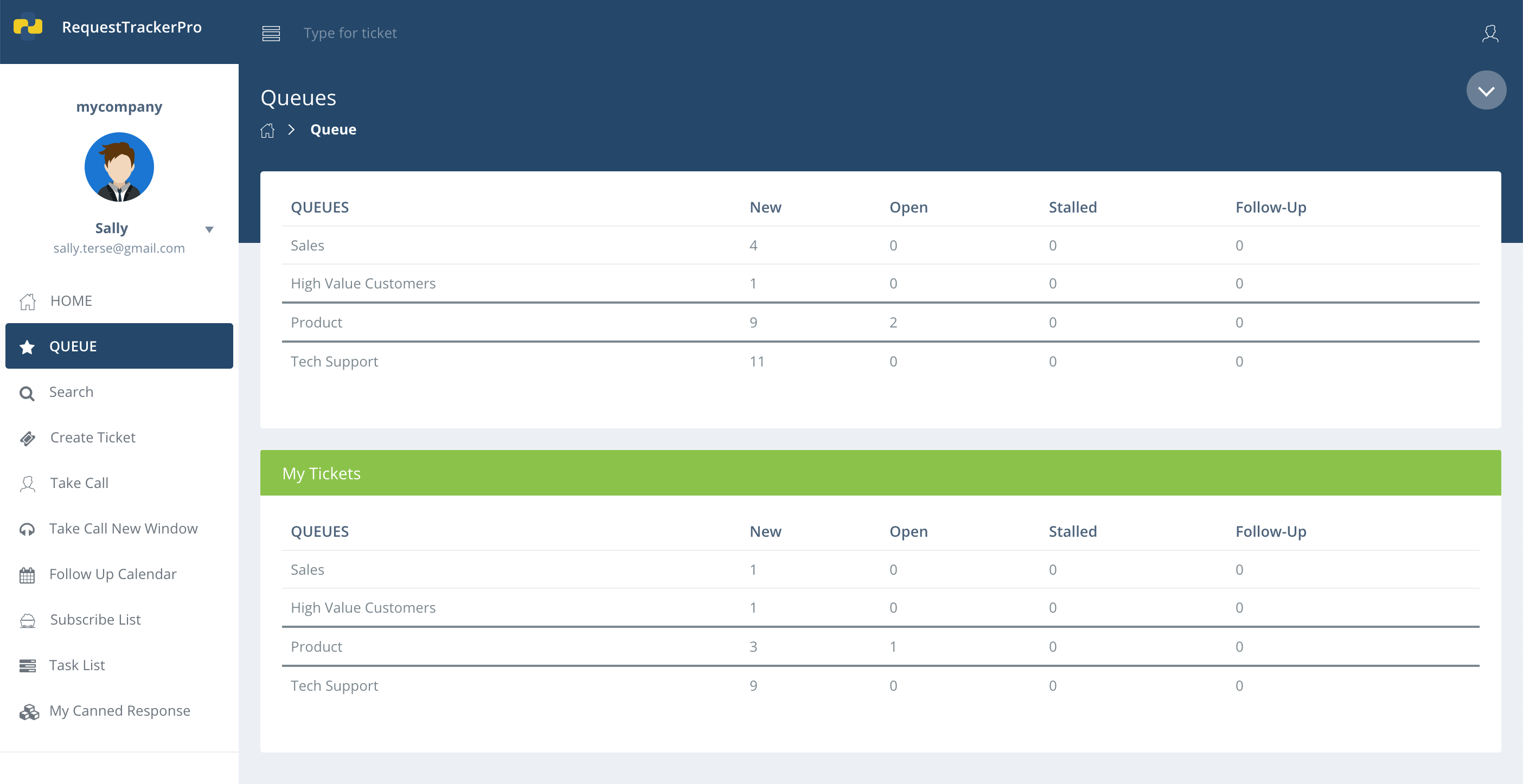Click Sally's avatar picture
Screen dimensions: 1523x784
click(x=119, y=167)
